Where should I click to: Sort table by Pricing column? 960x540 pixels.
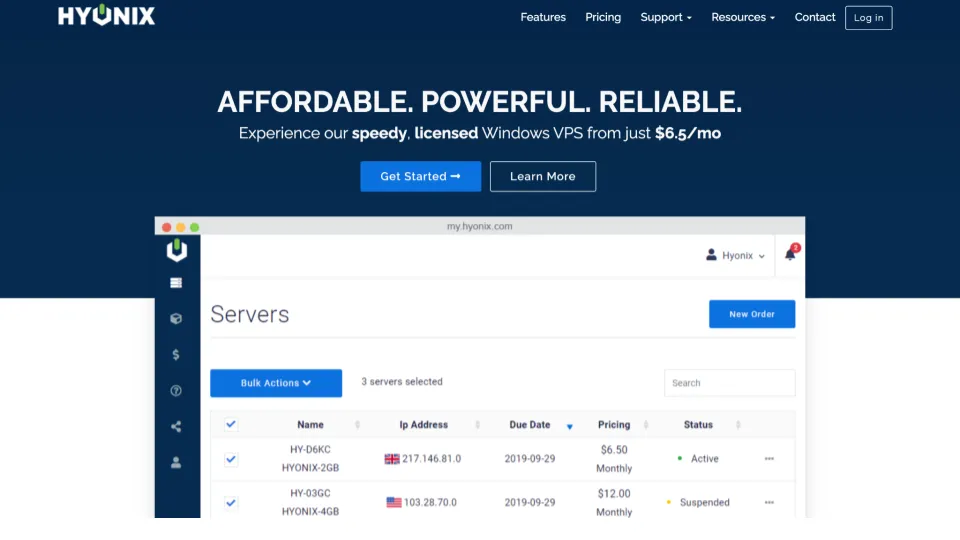tap(614, 425)
